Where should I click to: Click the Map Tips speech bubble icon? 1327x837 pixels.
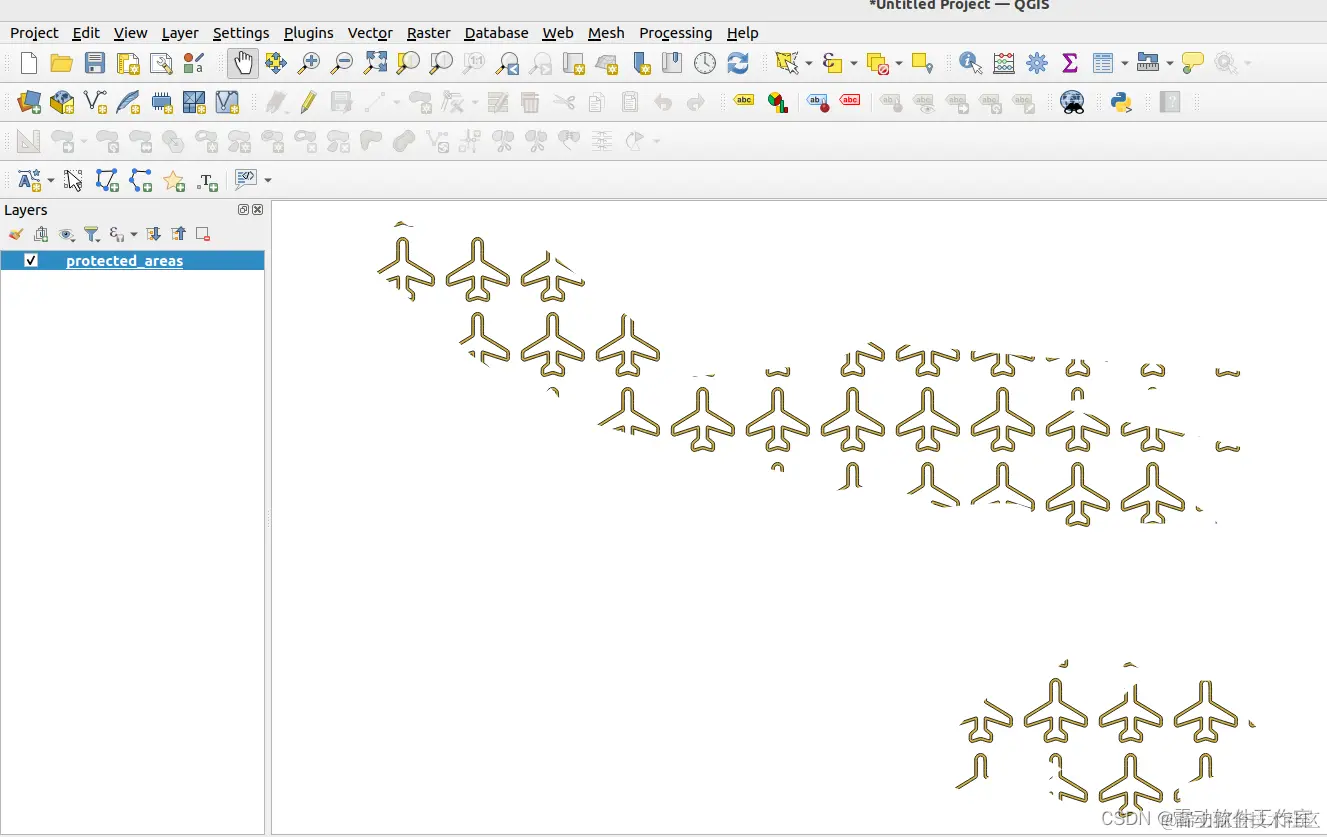tap(1193, 64)
